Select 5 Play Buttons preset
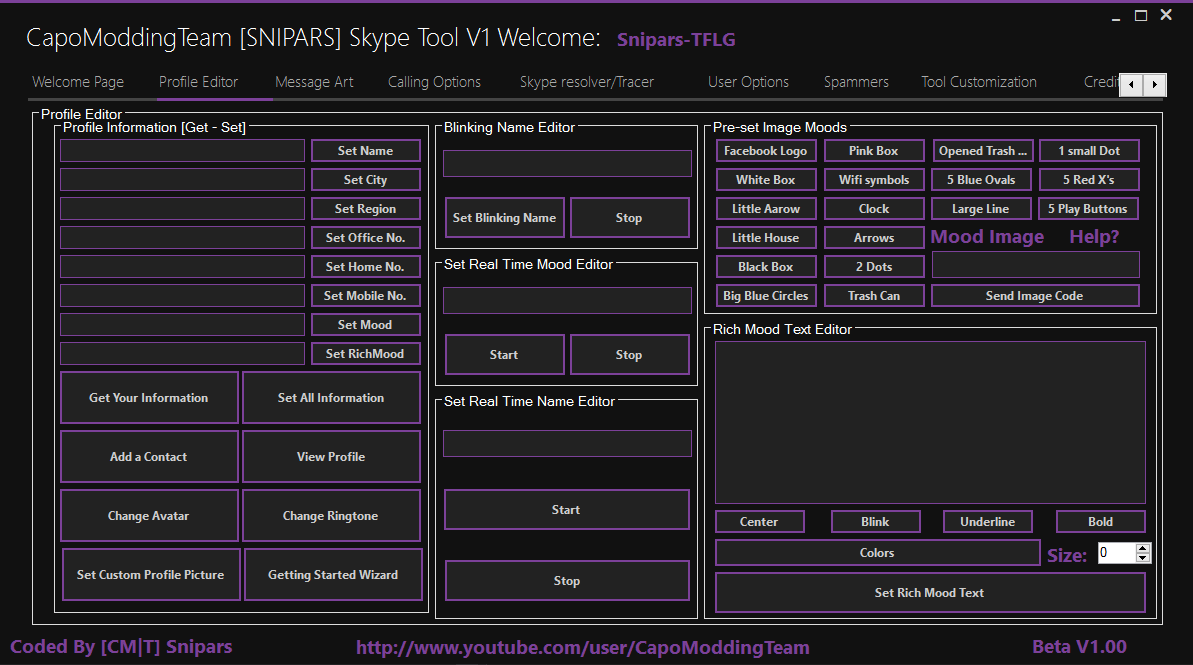The height and width of the screenshot is (665, 1193). 1088,208
